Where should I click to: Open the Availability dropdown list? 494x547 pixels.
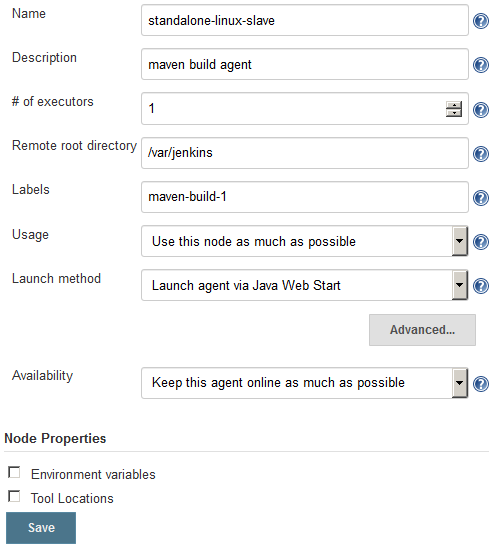click(304, 383)
